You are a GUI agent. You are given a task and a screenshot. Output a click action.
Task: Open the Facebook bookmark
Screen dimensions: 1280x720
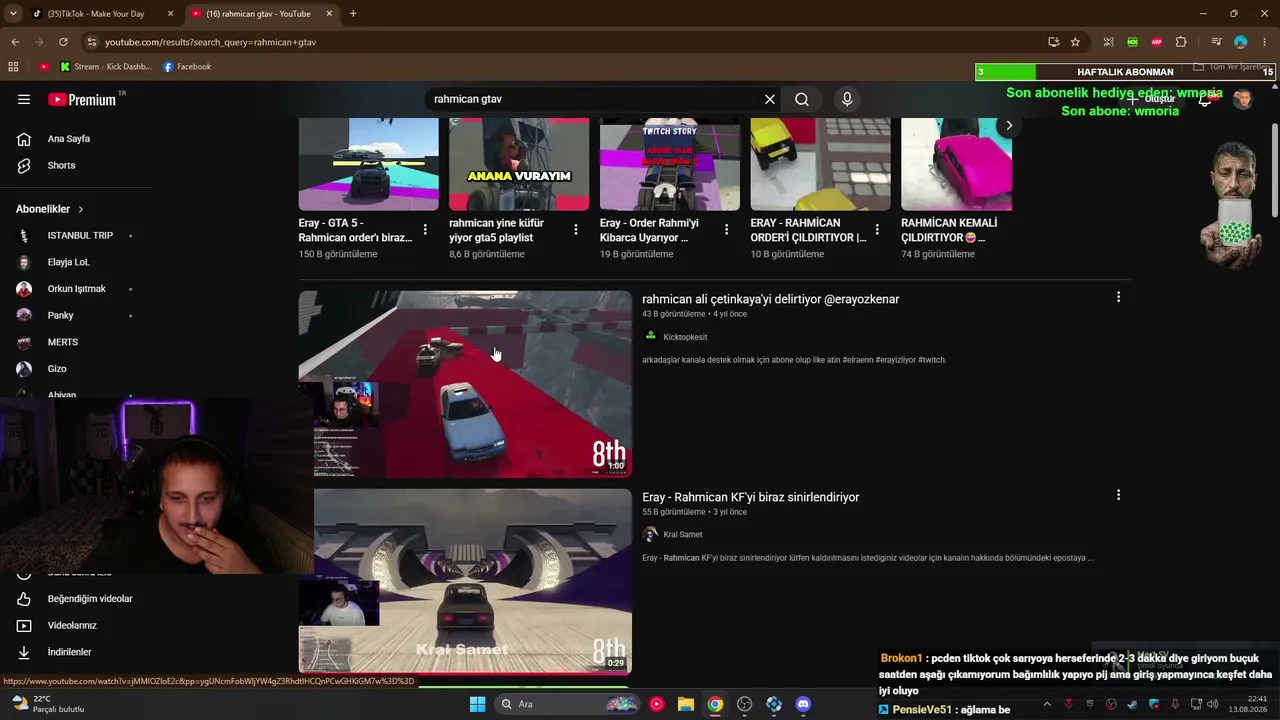pos(187,67)
